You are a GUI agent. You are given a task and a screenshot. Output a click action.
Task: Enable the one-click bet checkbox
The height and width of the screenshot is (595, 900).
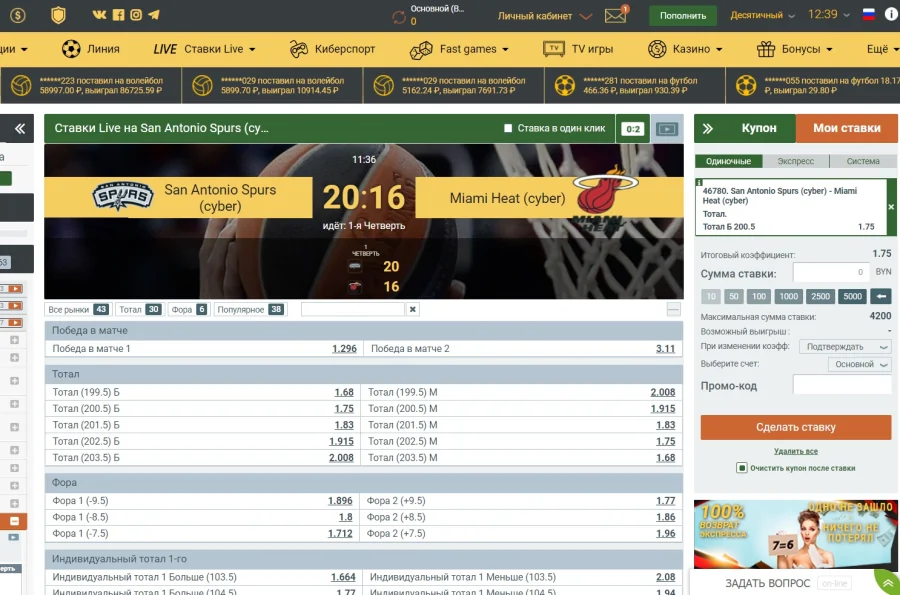(x=508, y=129)
